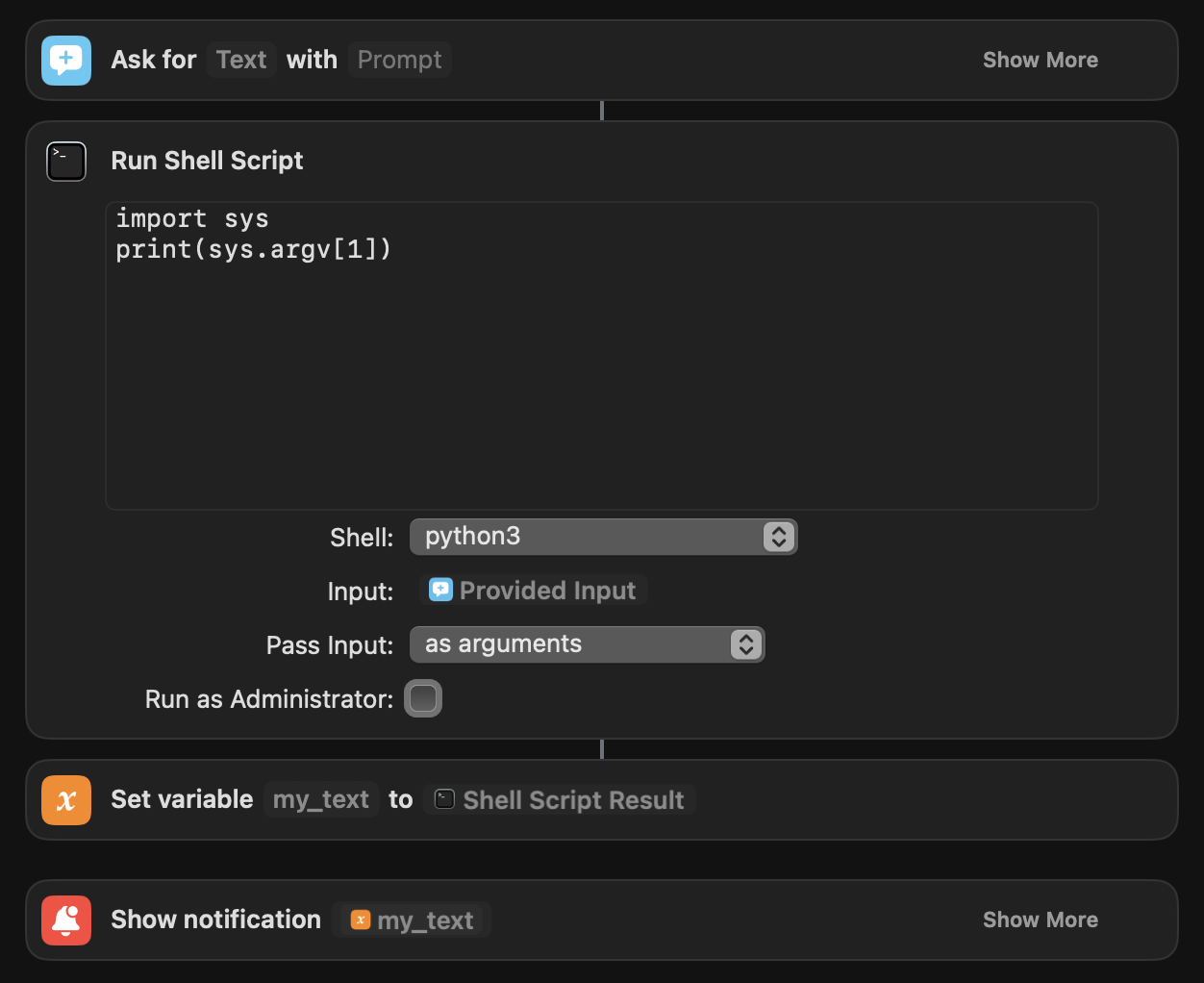Toggle the Run as Administrator checkbox
1204x983 pixels.
(423, 698)
